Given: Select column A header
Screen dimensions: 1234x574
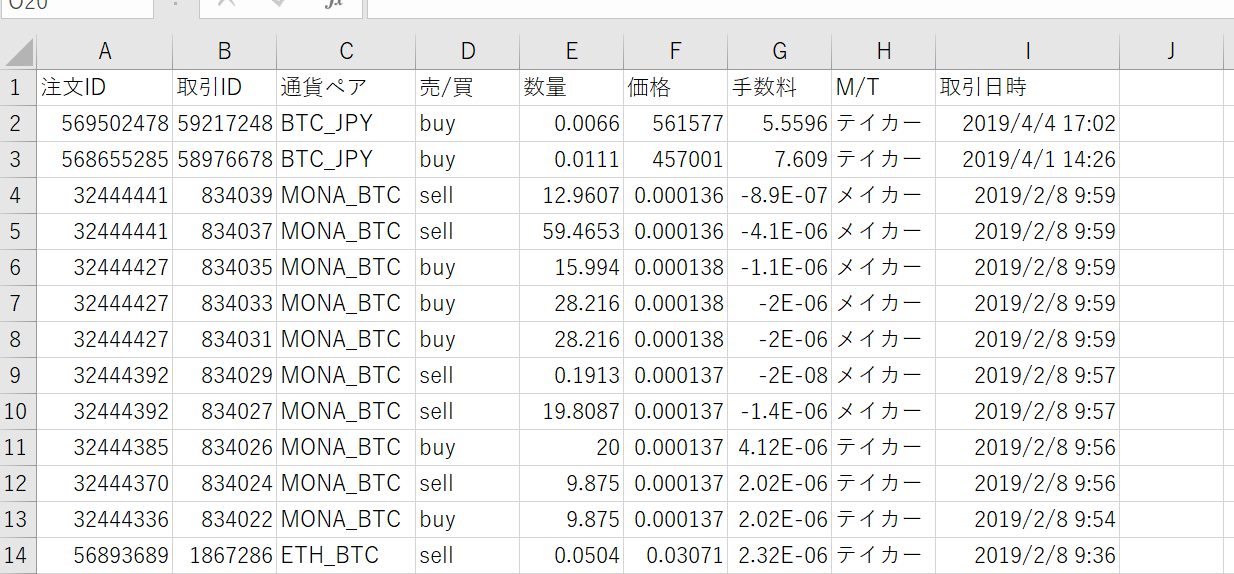Looking at the screenshot, I should pyautogui.click(x=104, y=52).
